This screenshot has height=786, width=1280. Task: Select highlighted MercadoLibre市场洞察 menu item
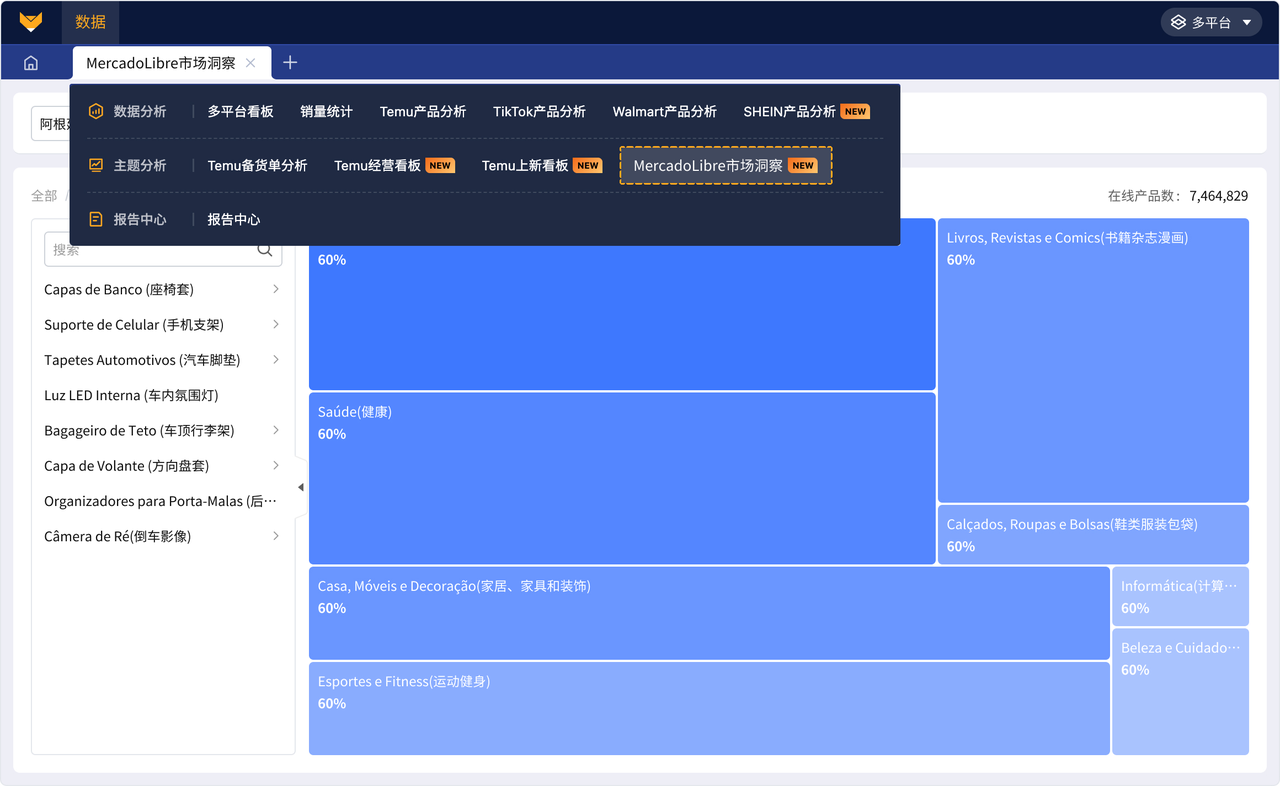coord(726,166)
